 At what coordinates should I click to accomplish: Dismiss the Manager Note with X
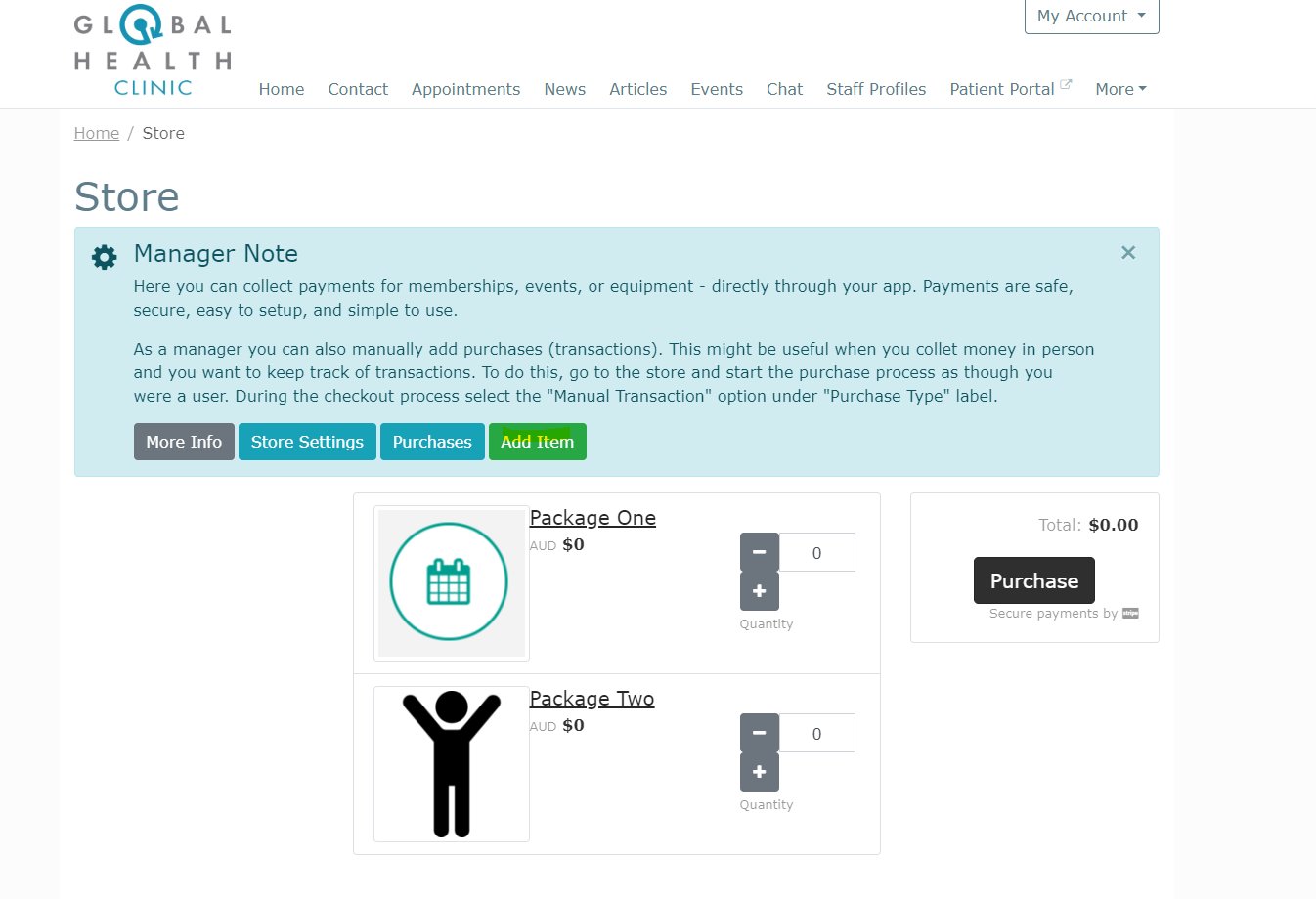click(x=1128, y=253)
